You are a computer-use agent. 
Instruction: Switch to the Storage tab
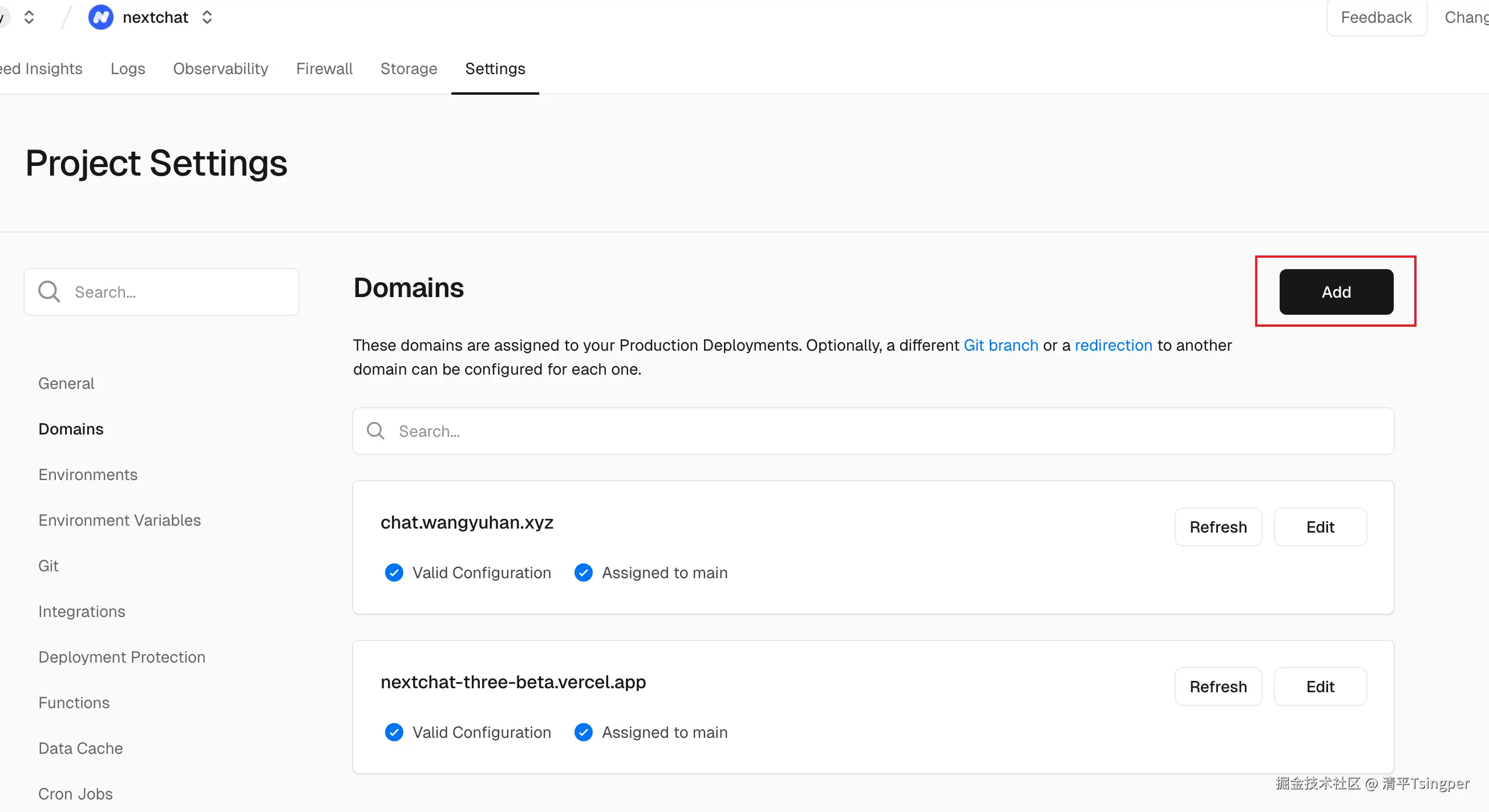(x=408, y=69)
